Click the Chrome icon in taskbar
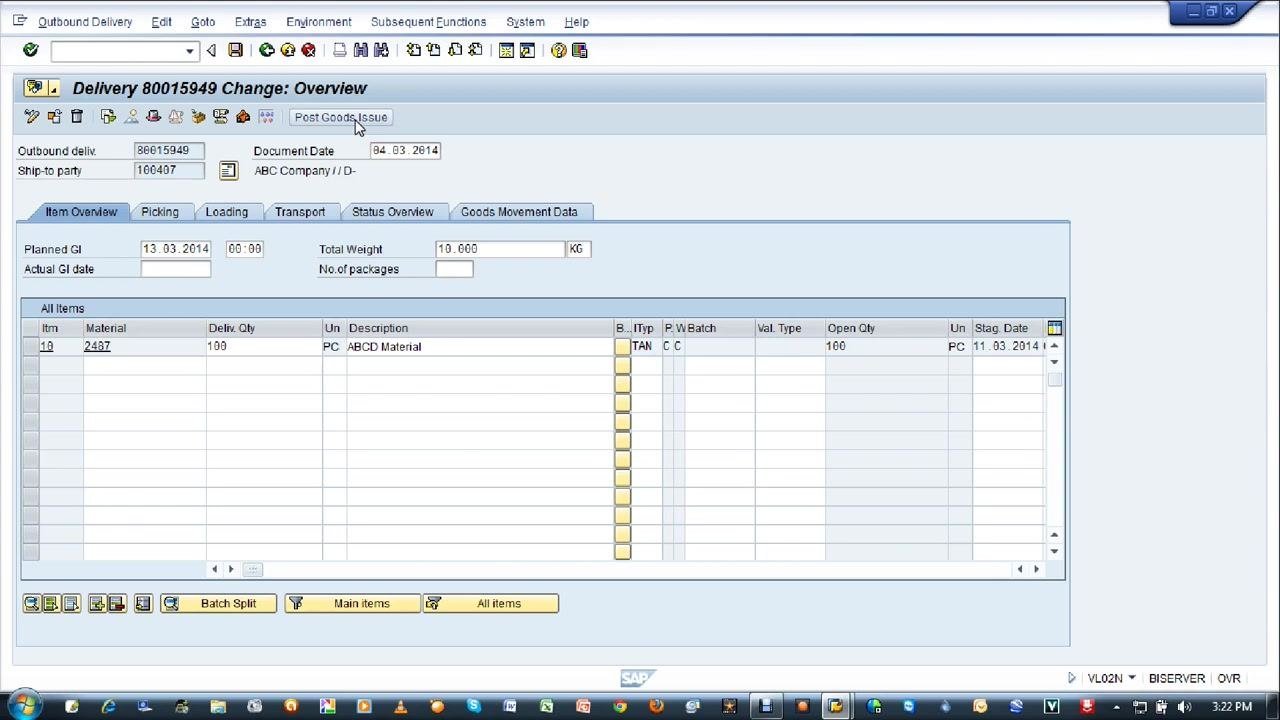This screenshot has width=1280, height=720. tap(620, 707)
